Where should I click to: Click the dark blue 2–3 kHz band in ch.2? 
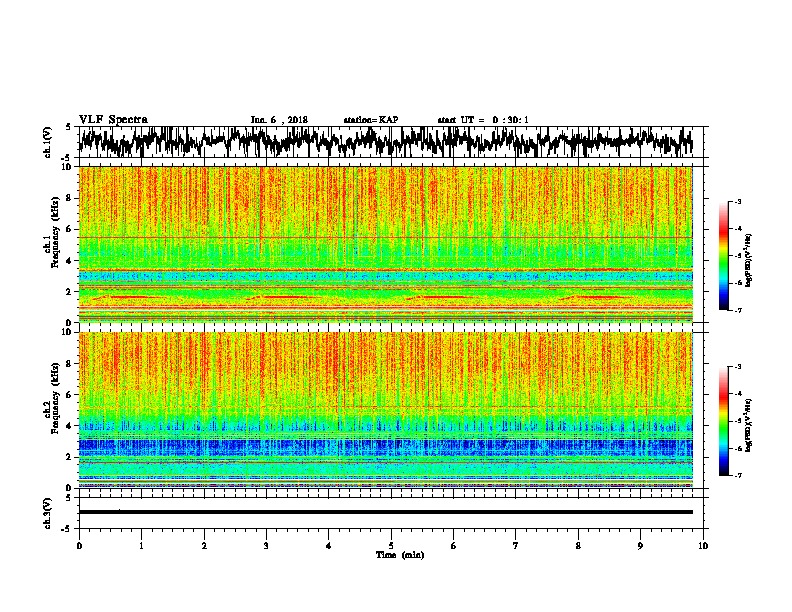pos(385,447)
